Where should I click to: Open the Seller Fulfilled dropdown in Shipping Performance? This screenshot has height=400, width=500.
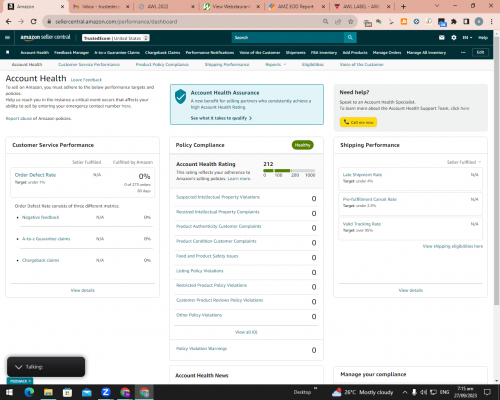[464, 162]
